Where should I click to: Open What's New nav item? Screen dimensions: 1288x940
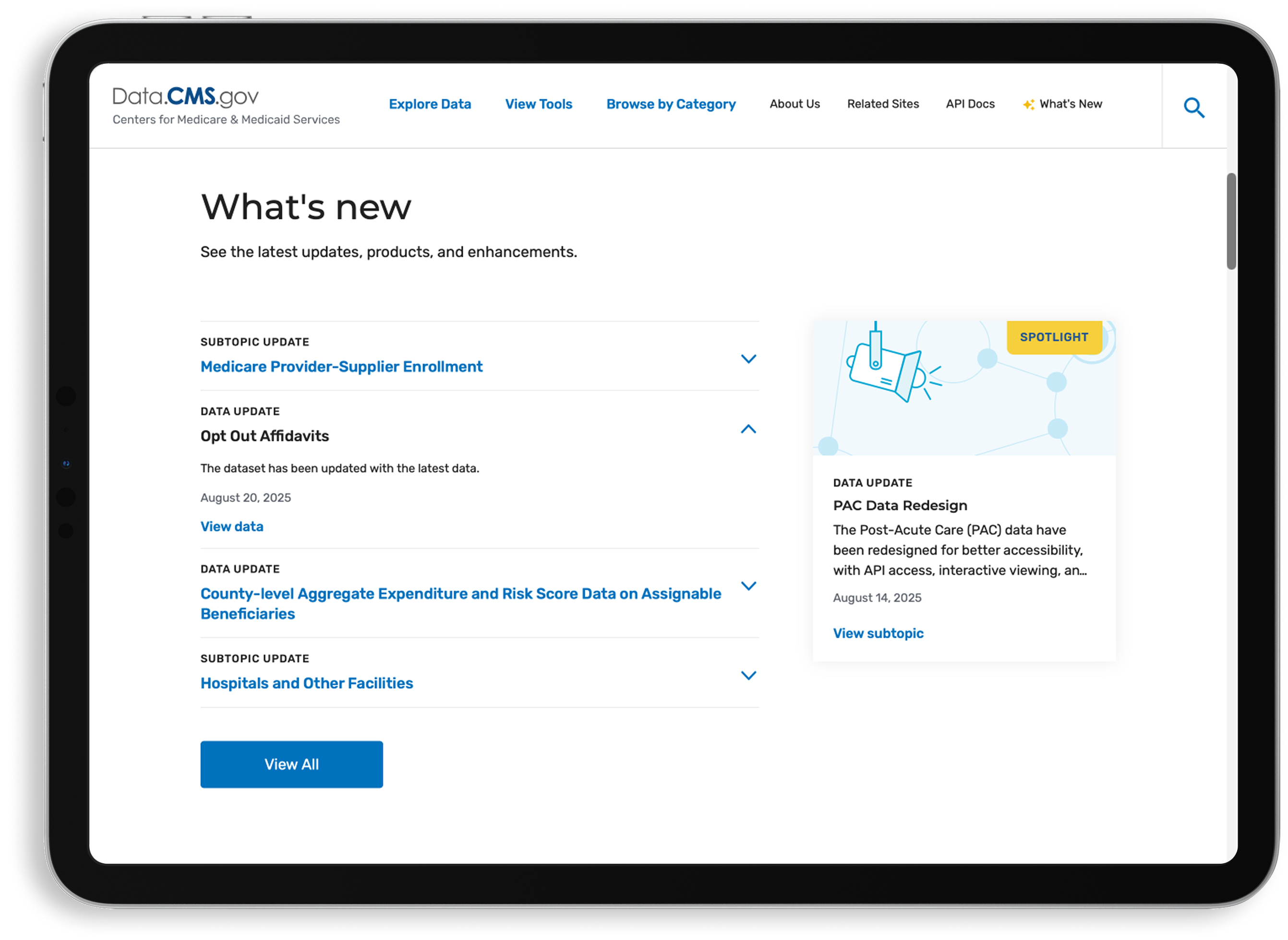1070,104
